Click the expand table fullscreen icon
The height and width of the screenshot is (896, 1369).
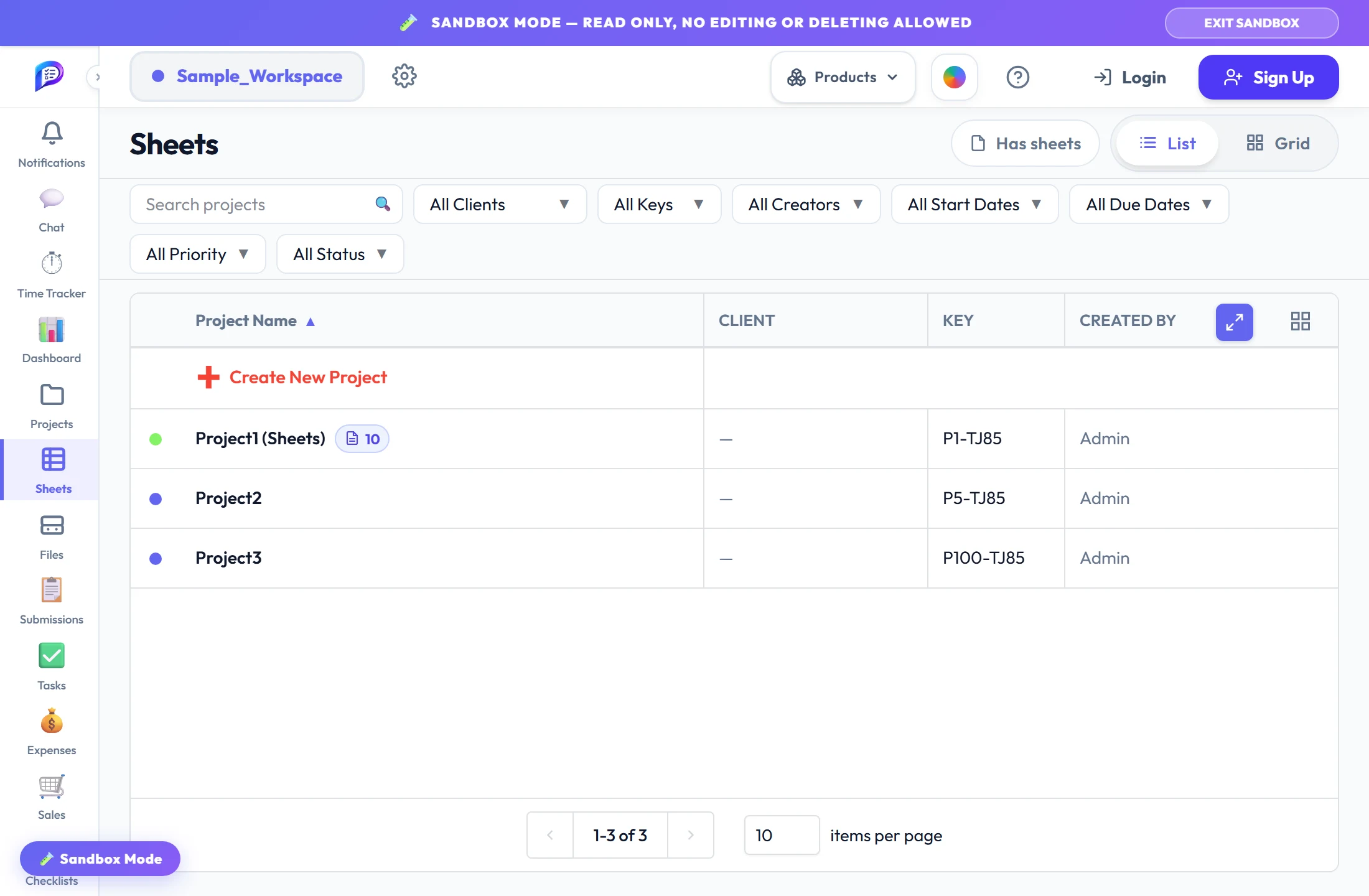click(1234, 322)
